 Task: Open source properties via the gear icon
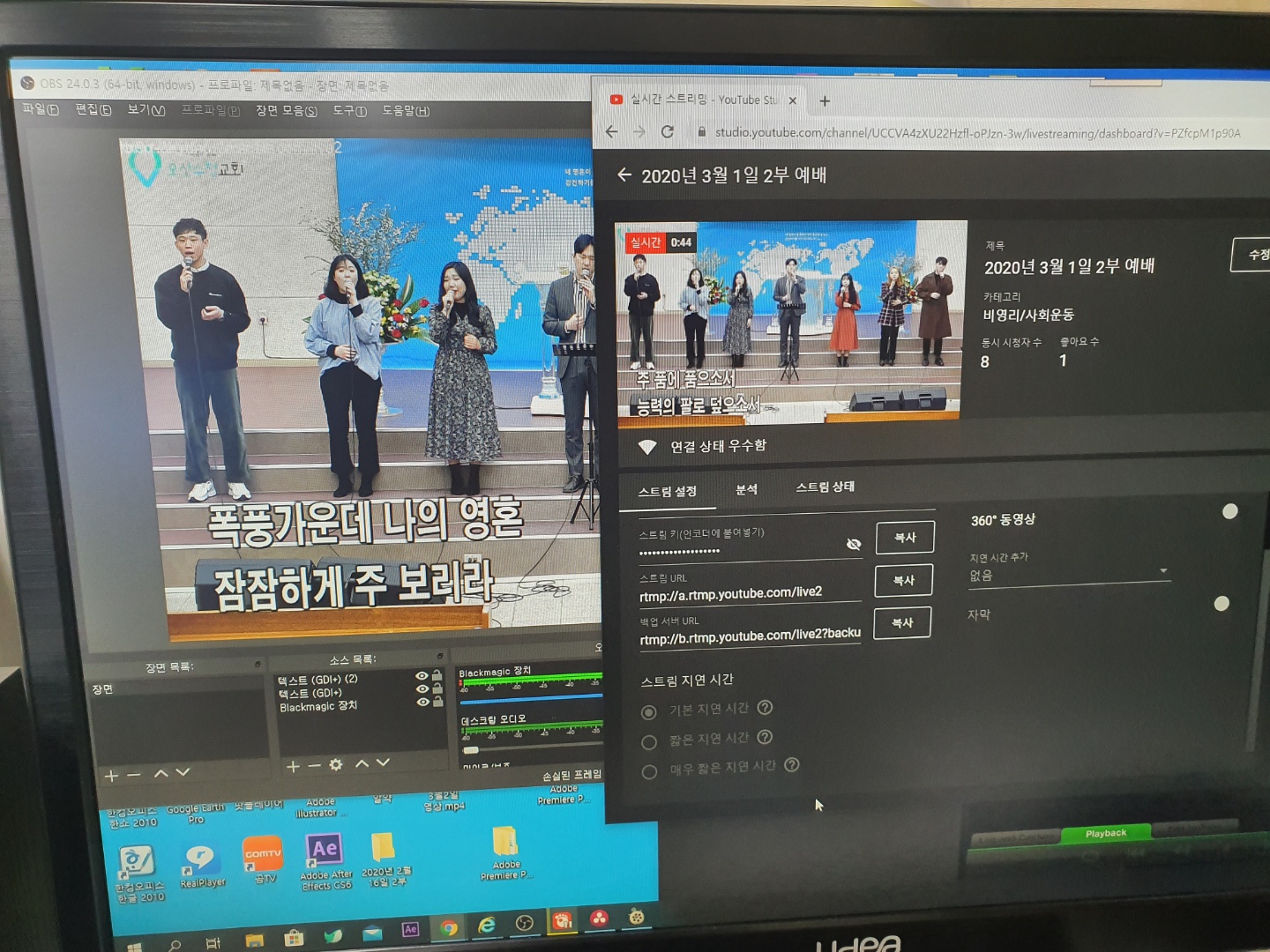click(336, 765)
